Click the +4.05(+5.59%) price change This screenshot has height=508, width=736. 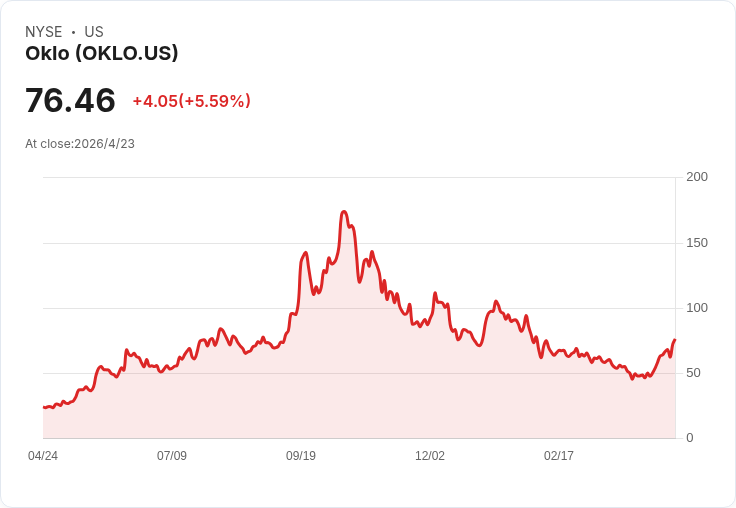coord(192,101)
